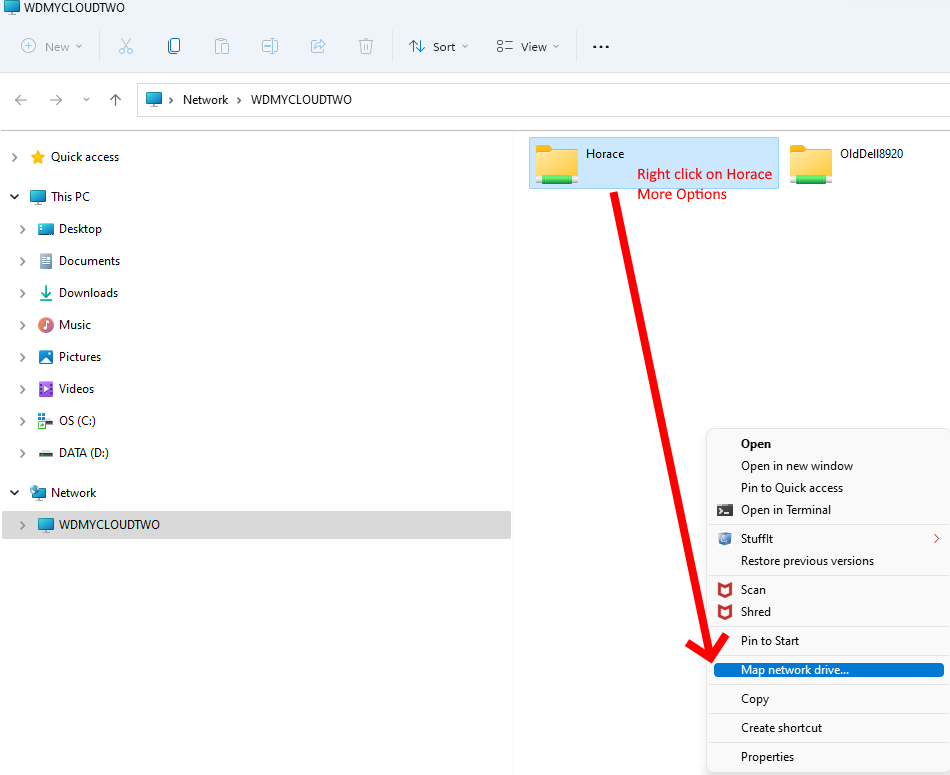
Task: Click the Cut scissors icon in toolbar
Action: coord(125,47)
